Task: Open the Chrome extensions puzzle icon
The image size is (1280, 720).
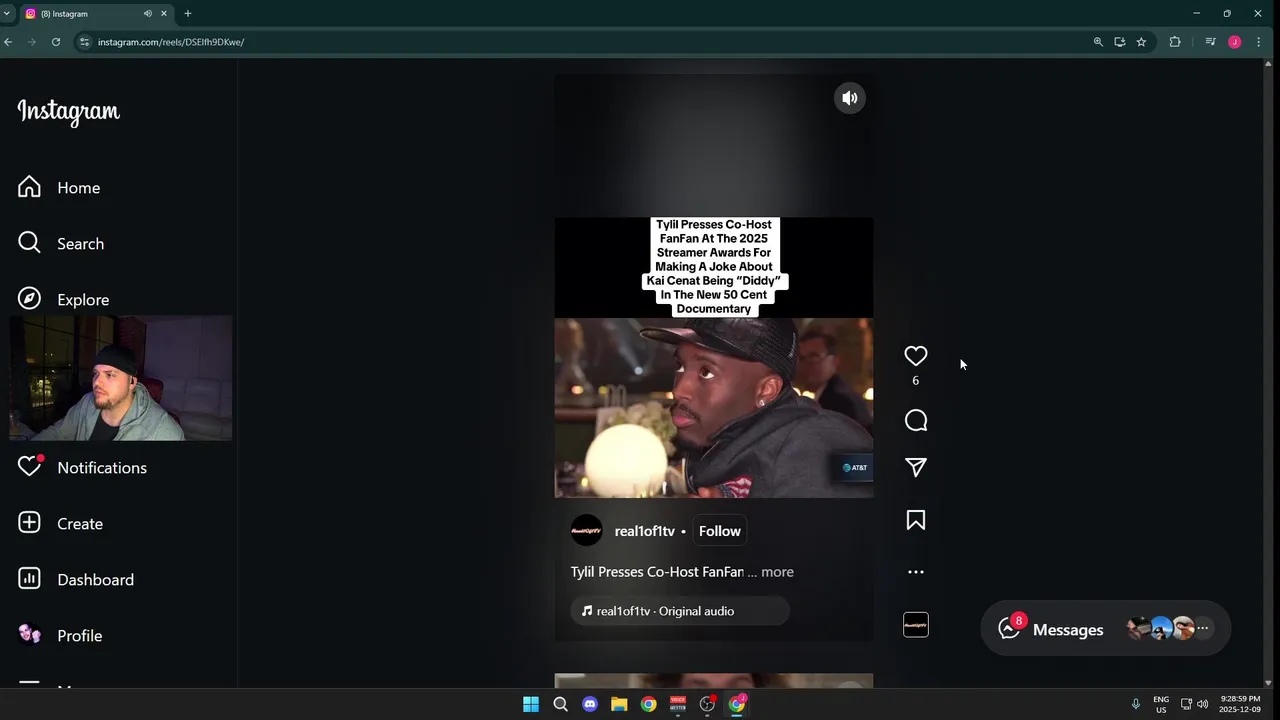Action: point(1175,42)
